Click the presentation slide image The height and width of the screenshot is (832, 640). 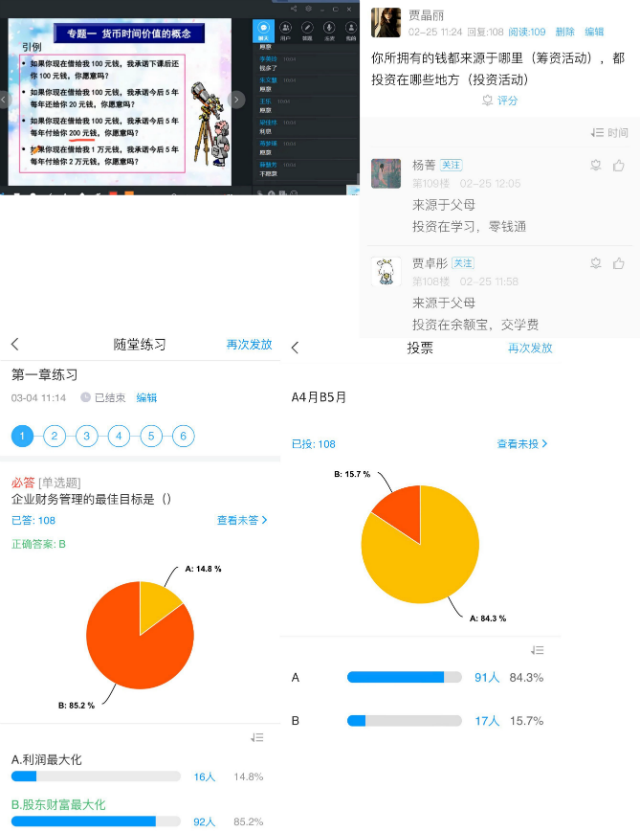120,102
